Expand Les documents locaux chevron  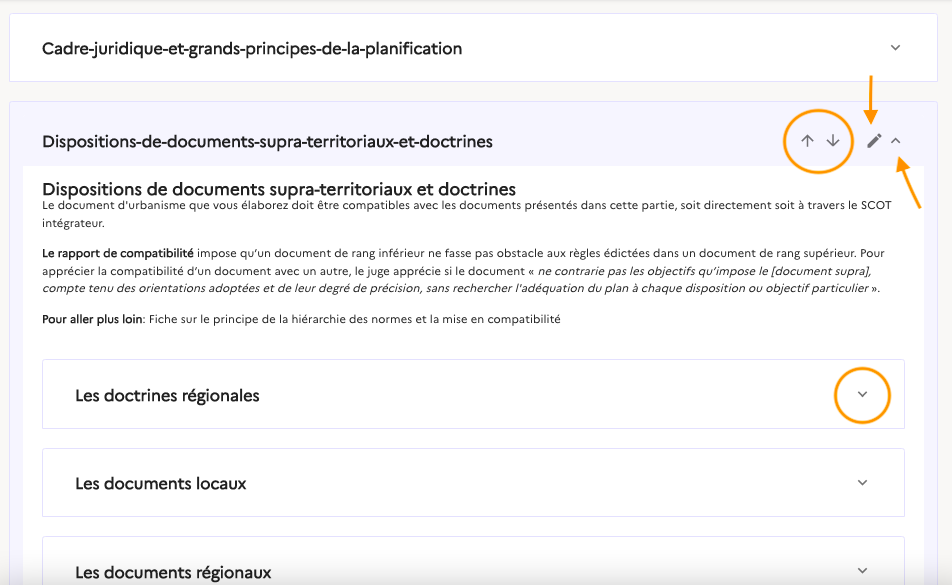pyautogui.click(x=863, y=483)
